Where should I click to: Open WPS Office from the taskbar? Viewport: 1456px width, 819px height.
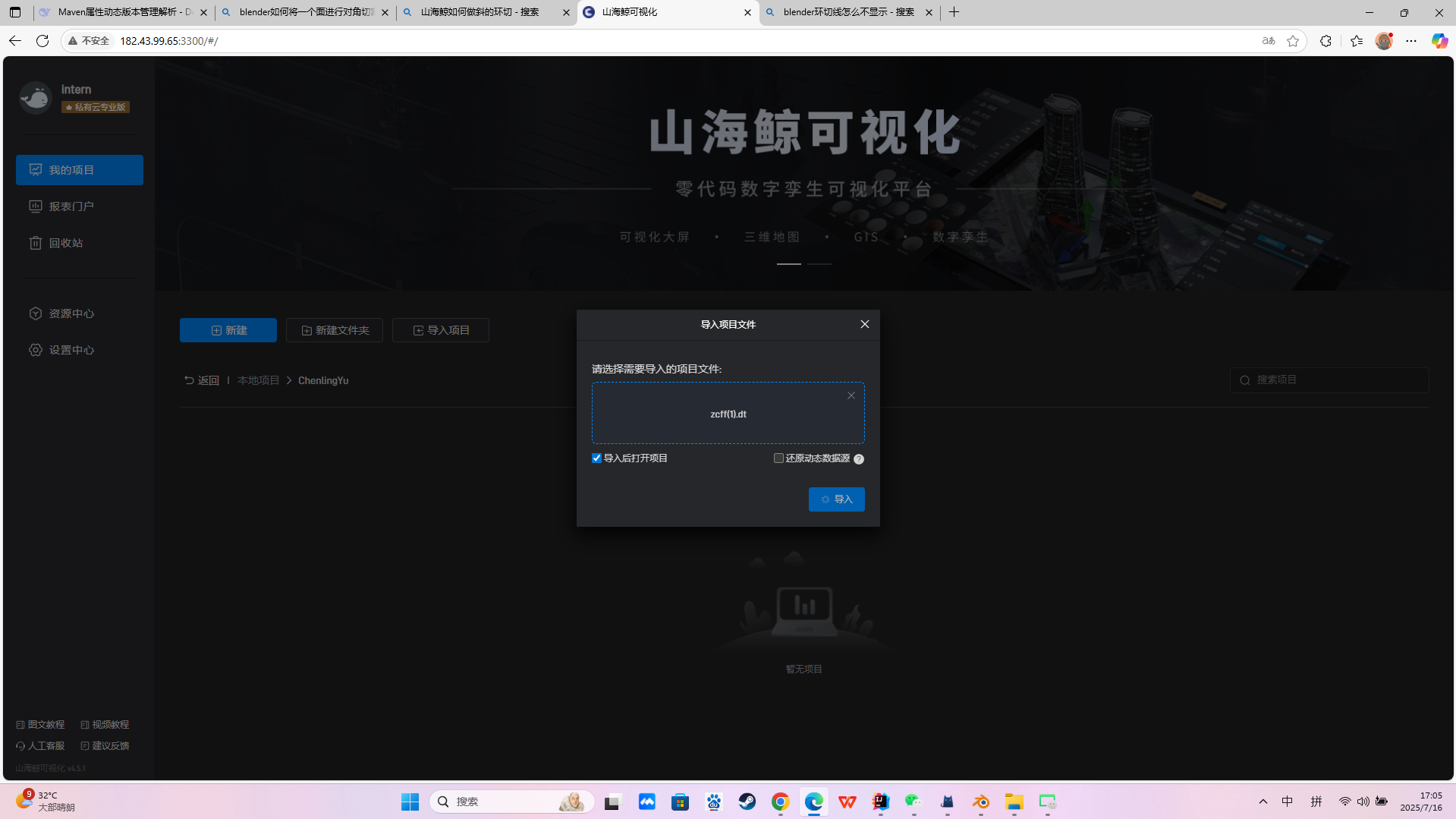[847, 802]
